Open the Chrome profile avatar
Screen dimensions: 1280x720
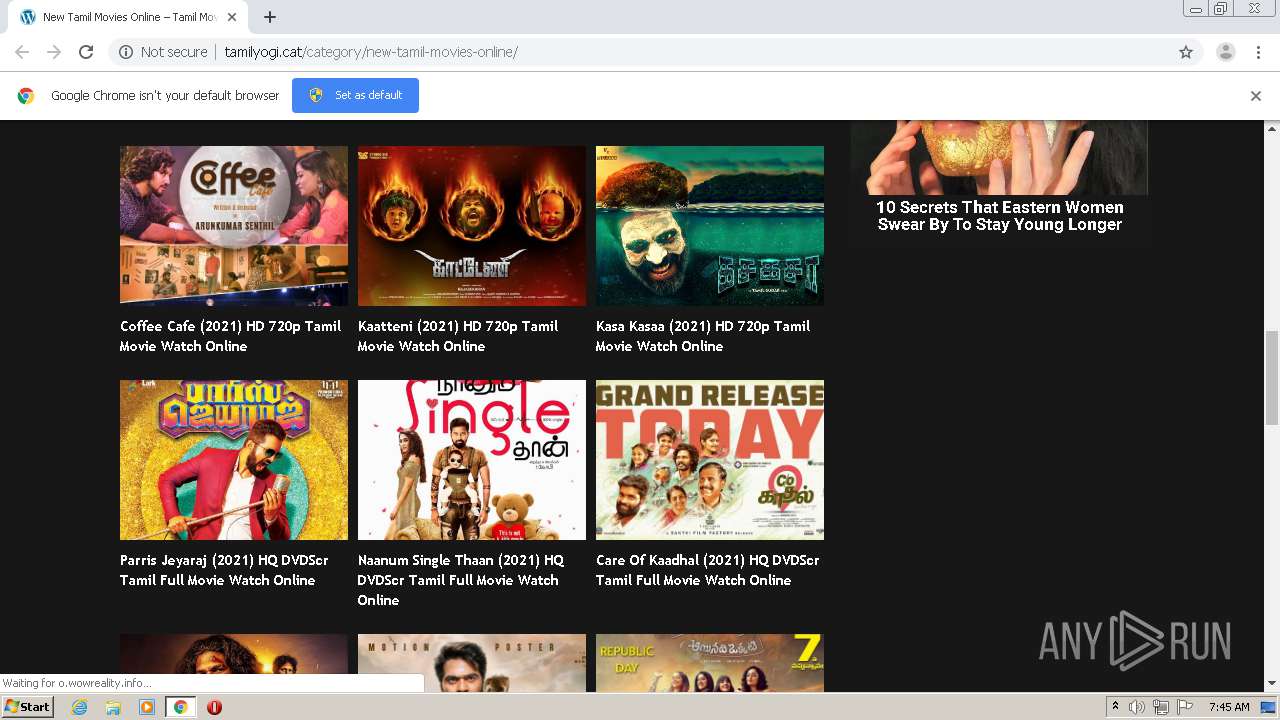click(x=1226, y=52)
